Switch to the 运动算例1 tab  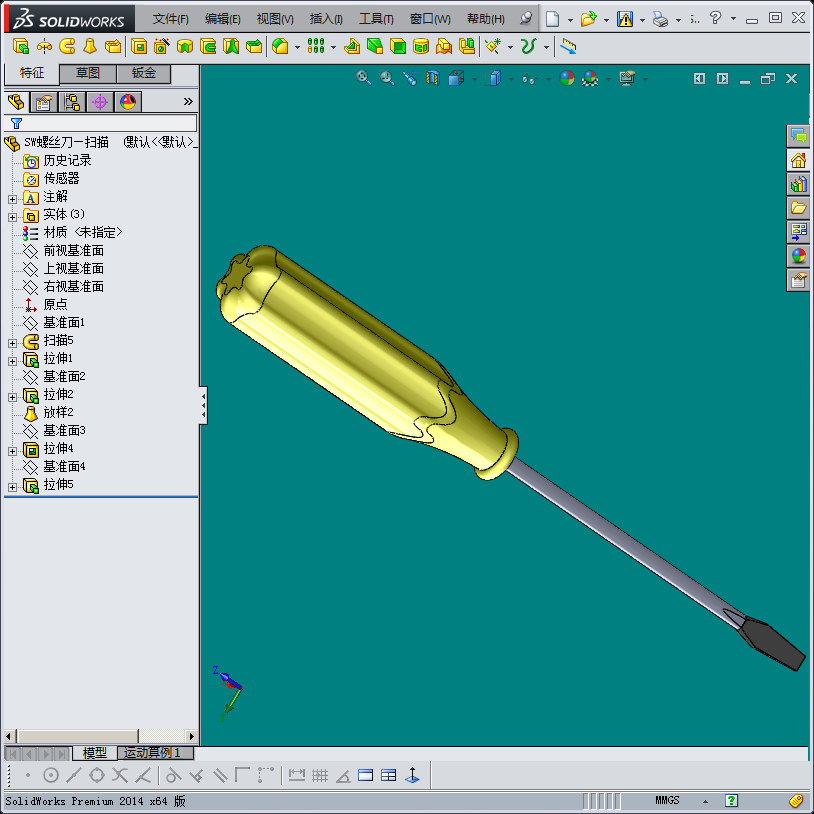(x=155, y=753)
